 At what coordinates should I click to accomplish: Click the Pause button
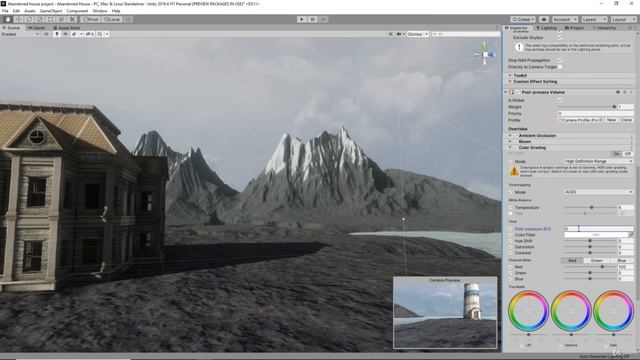(313, 19)
